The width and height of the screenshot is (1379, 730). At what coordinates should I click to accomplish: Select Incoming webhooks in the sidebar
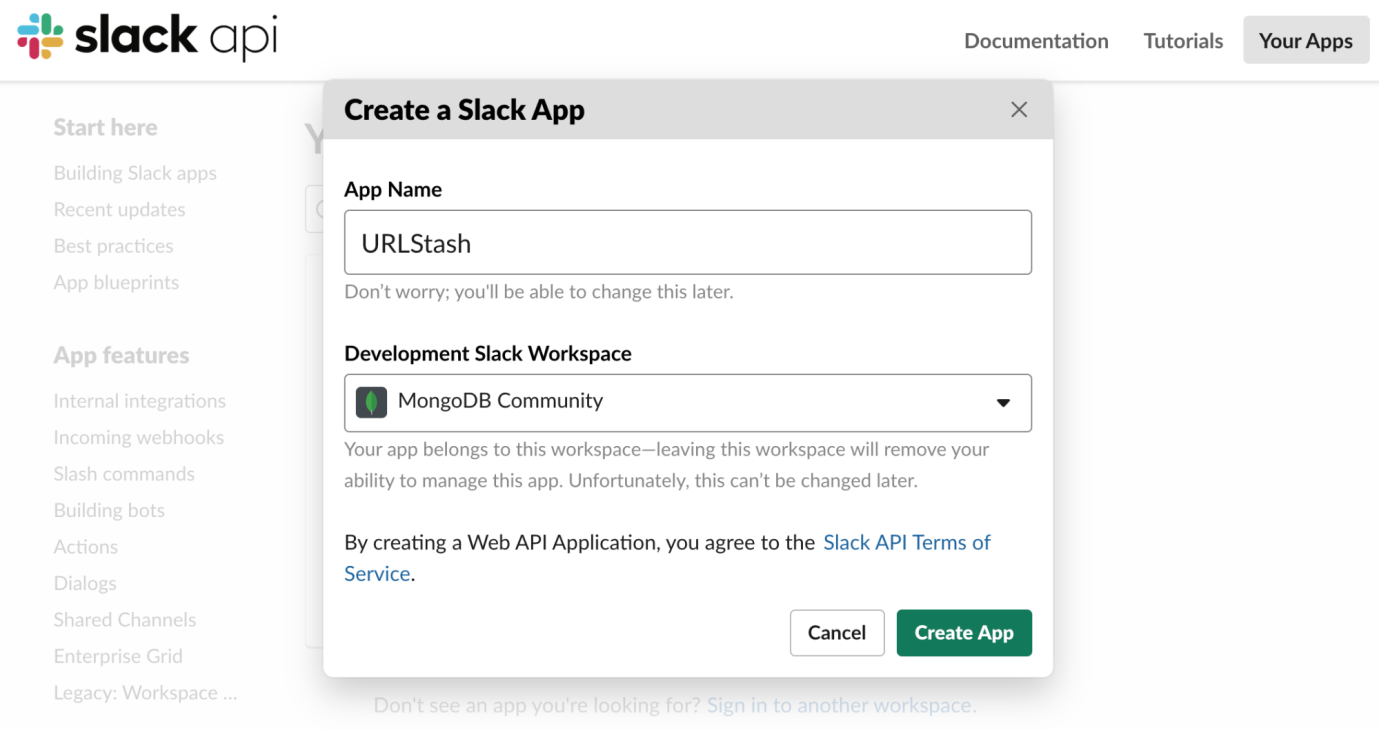[138, 437]
